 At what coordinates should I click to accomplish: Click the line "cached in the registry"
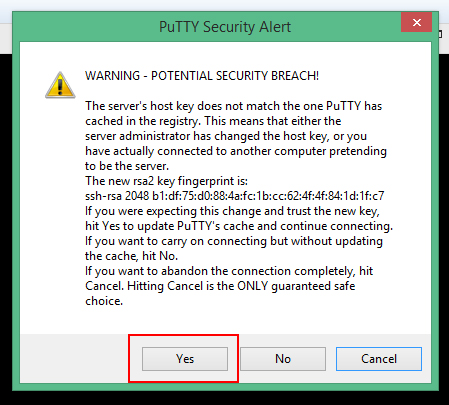(x=213, y=121)
